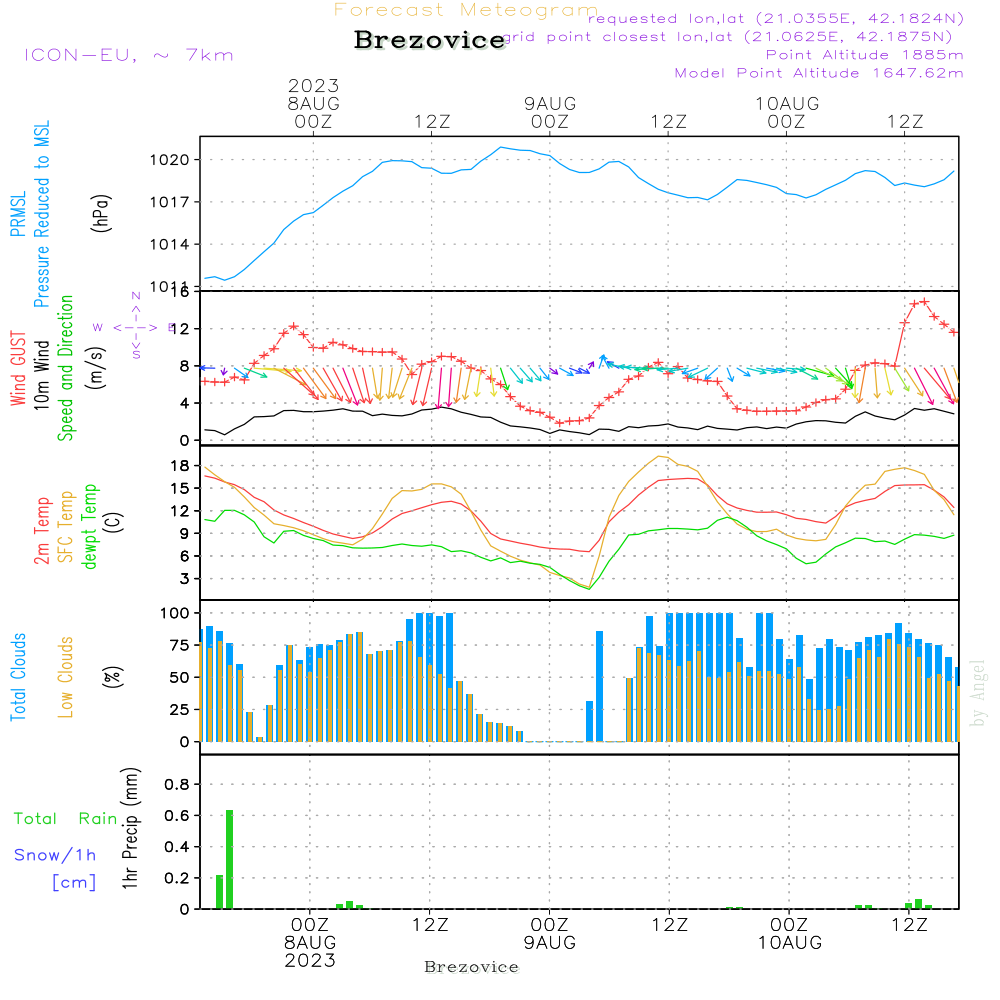
Task: Click the 'PRMSL' axis label
Action: click(x=18, y=214)
